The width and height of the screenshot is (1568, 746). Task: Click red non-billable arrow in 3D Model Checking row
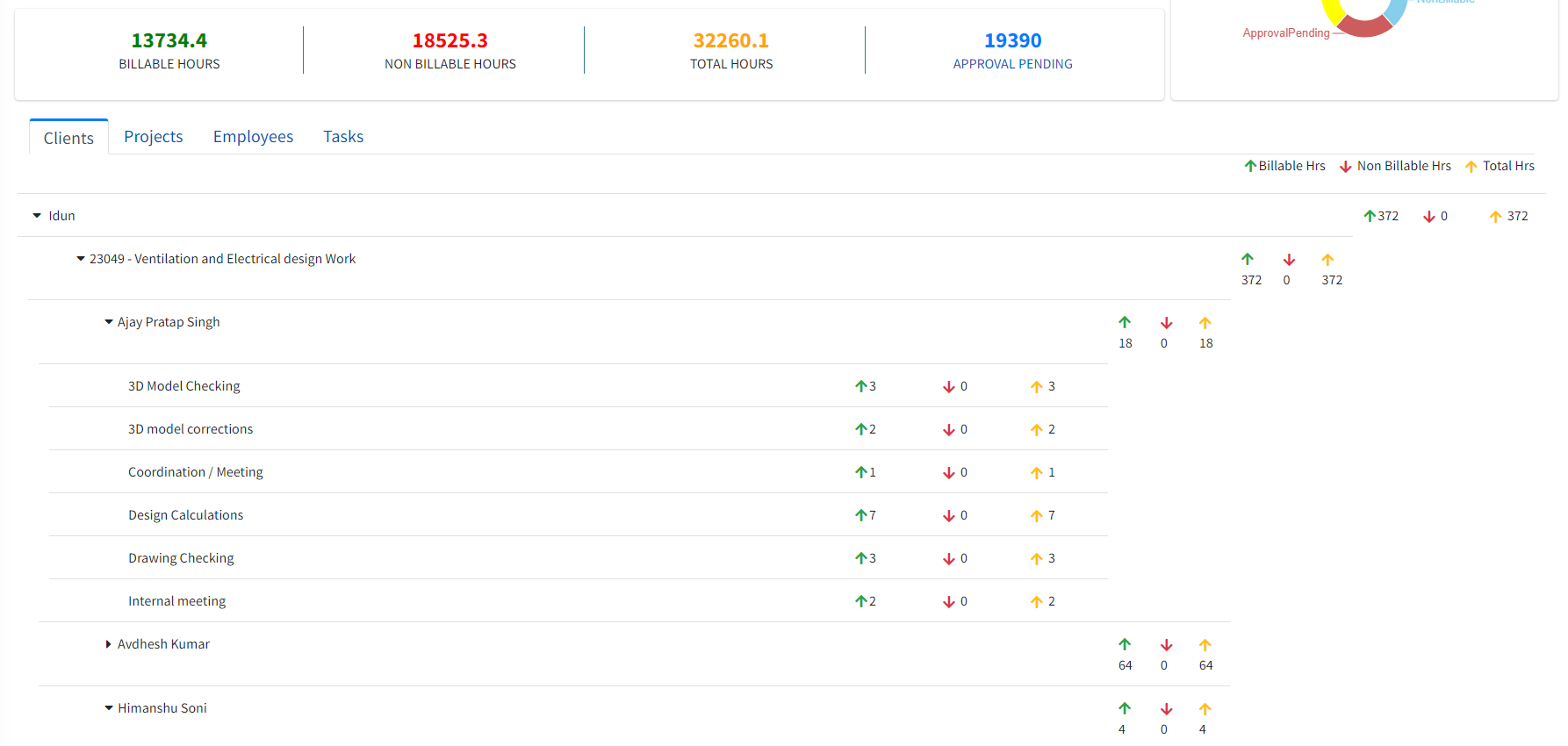click(x=948, y=387)
